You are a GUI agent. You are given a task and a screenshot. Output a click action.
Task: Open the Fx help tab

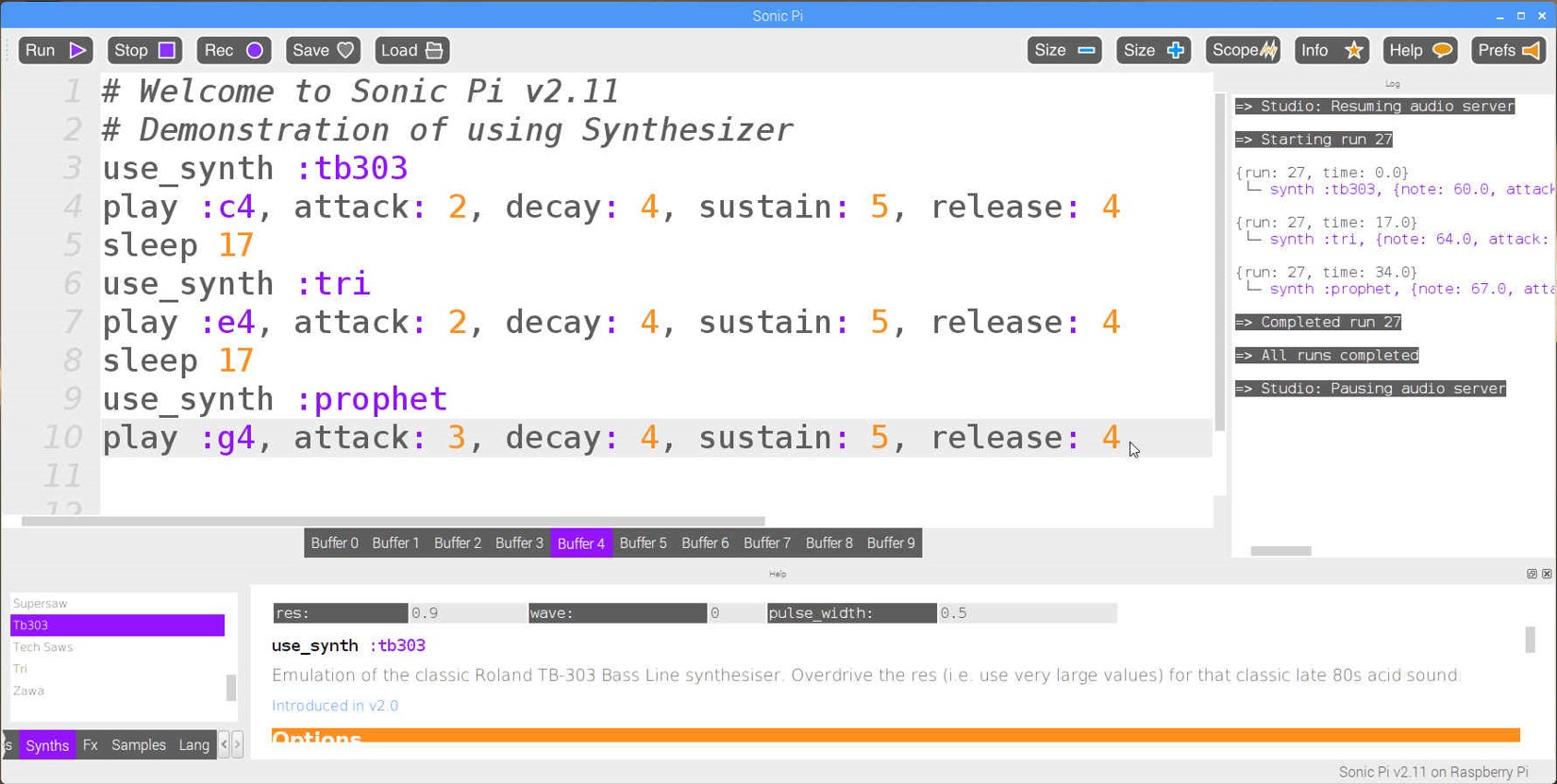(91, 745)
